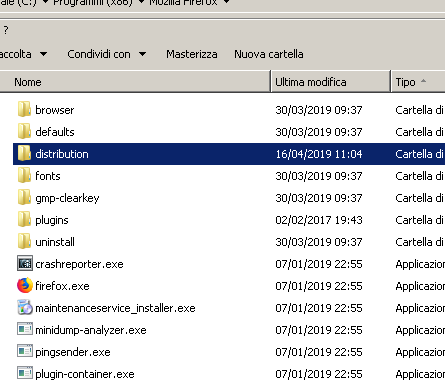Click the type cell of crashreporter.exe row
The width and height of the screenshot is (445, 381).
[x=420, y=264]
